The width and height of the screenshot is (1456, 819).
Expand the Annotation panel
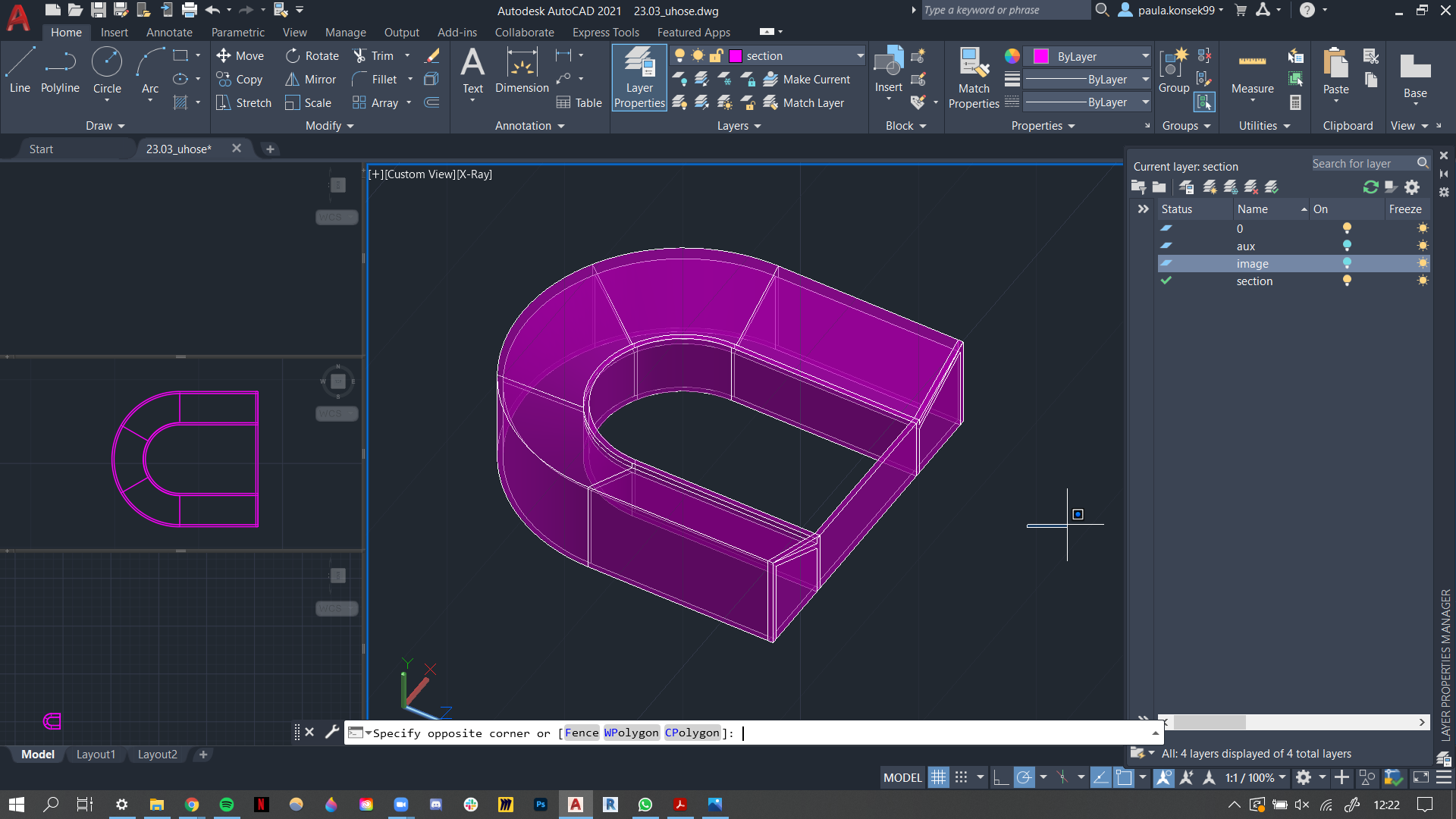[529, 126]
